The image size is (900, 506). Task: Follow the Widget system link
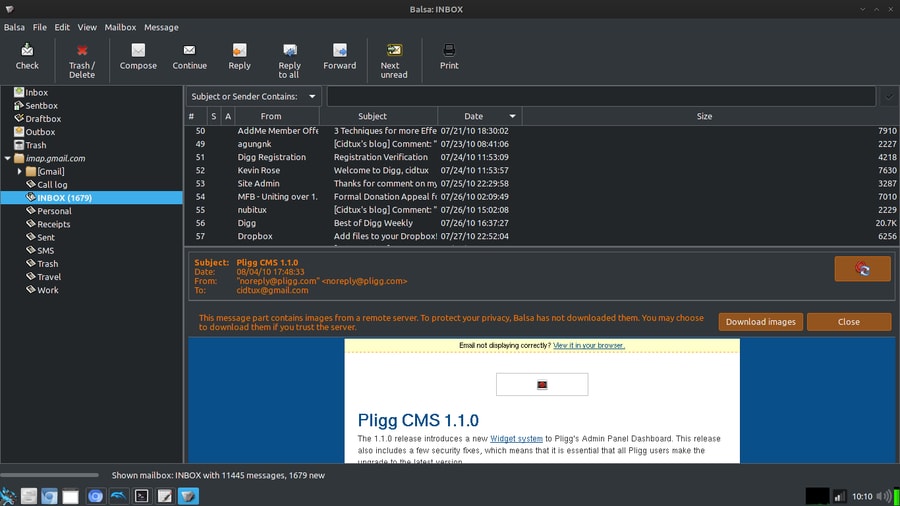tap(516, 438)
